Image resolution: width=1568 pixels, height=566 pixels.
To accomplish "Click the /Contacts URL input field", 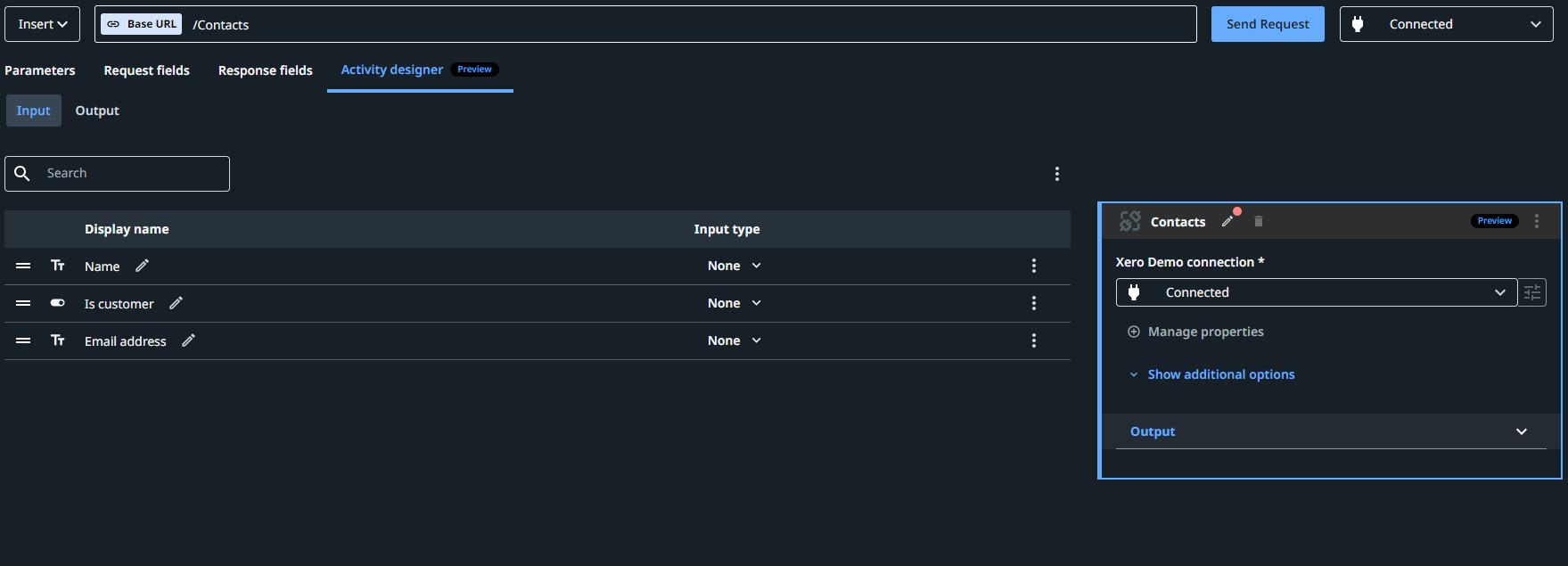I will 645,24.
